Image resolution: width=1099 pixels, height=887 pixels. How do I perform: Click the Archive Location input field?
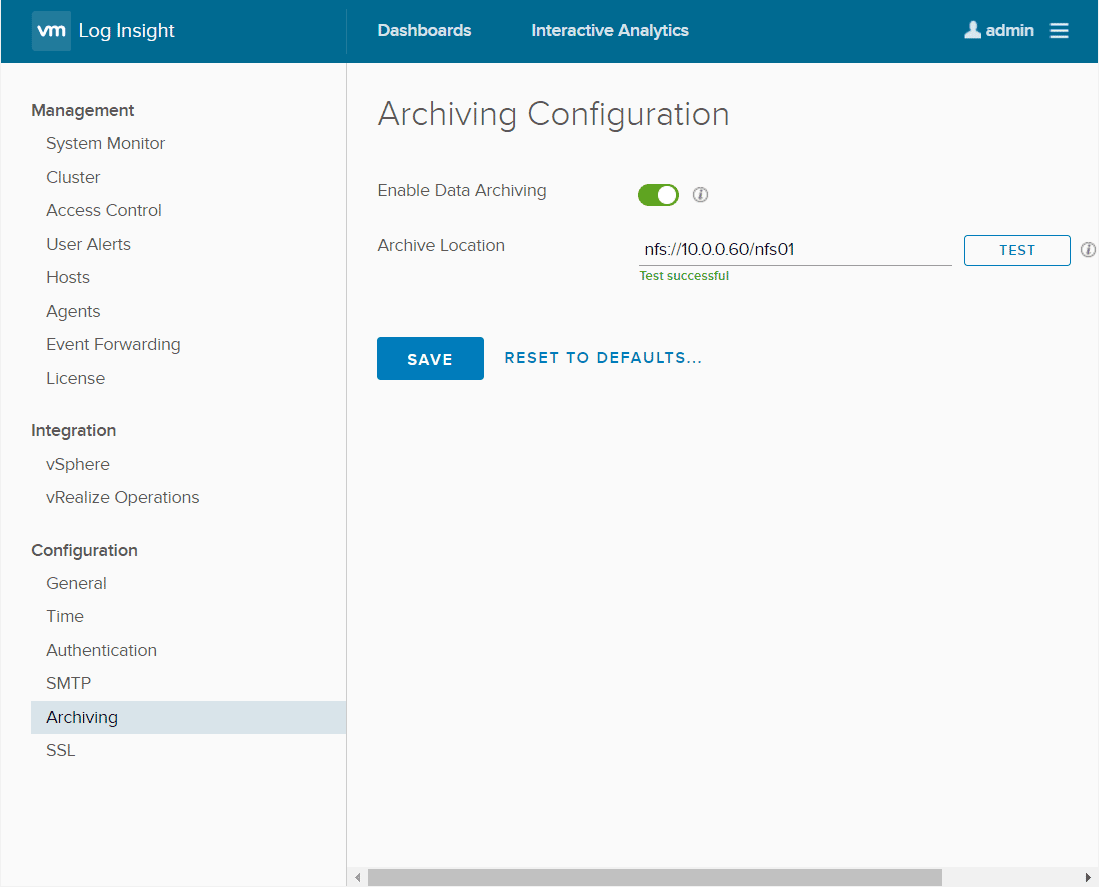795,250
